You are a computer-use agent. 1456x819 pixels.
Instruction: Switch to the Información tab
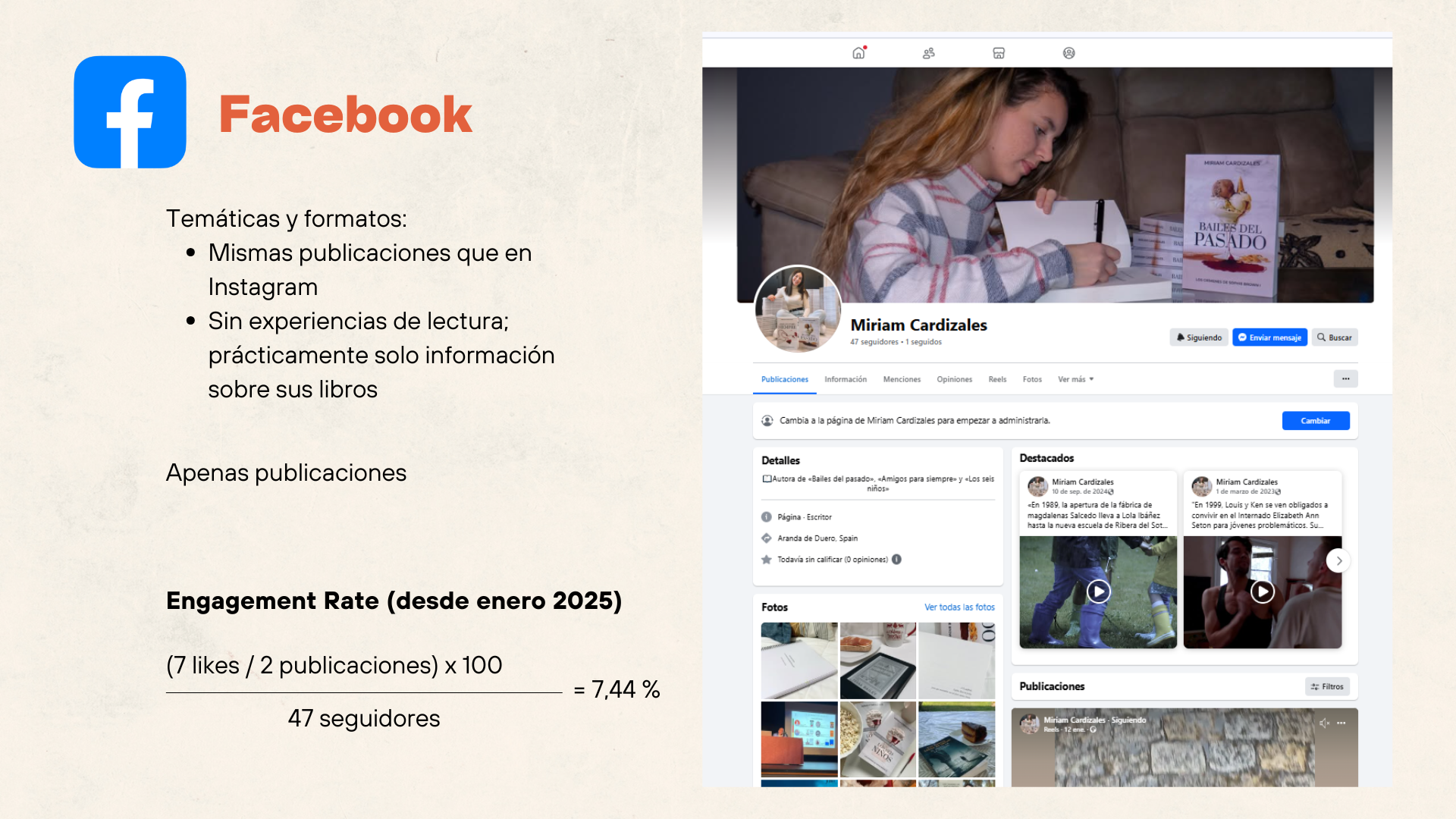pyautogui.click(x=846, y=379)
